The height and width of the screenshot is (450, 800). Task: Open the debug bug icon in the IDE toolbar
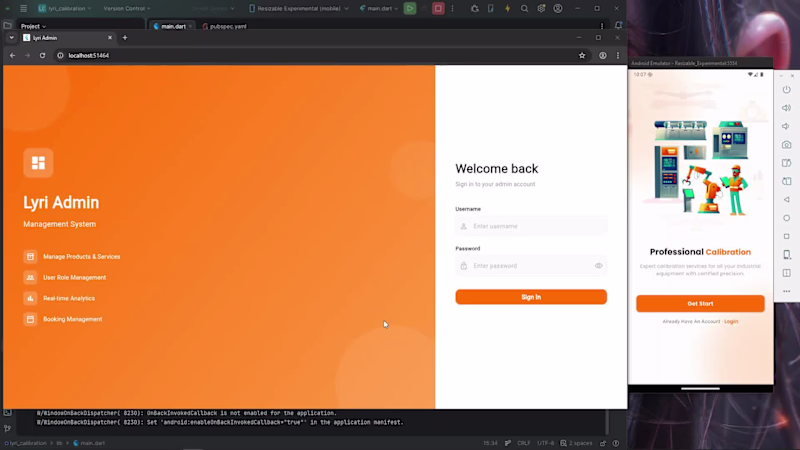tap(474, 8)
